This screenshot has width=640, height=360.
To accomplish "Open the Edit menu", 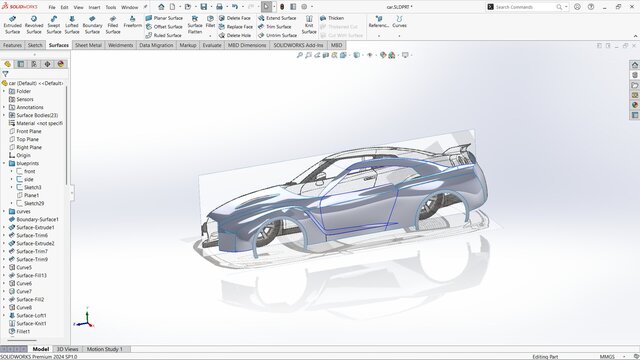I will (x=64, y=7).
